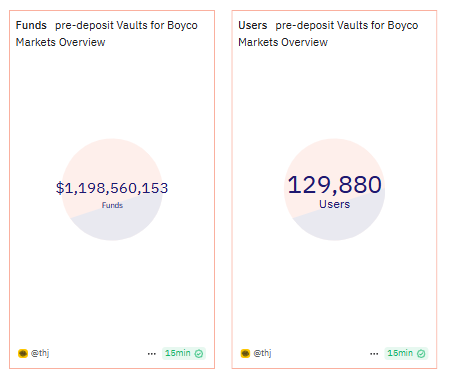449x375 pixels.
Task: Click the 15min refresh badge on Users card
Action: point(406,353)
